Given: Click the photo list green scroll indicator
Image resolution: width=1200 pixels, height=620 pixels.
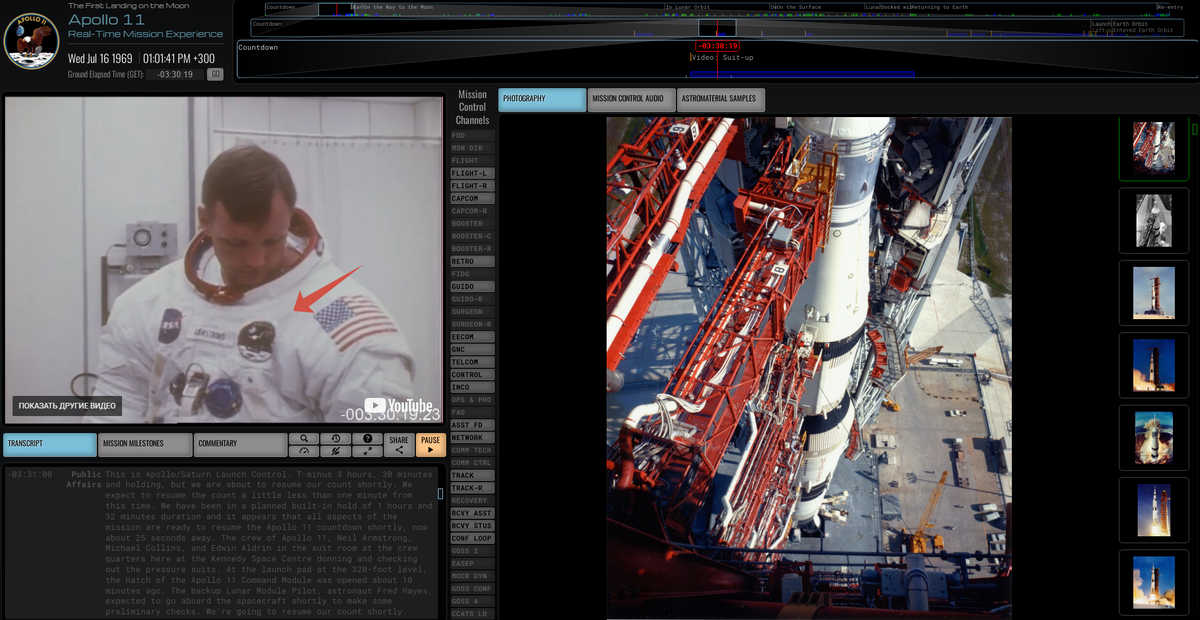Looking at the screenshot, I should [1195, 129].
